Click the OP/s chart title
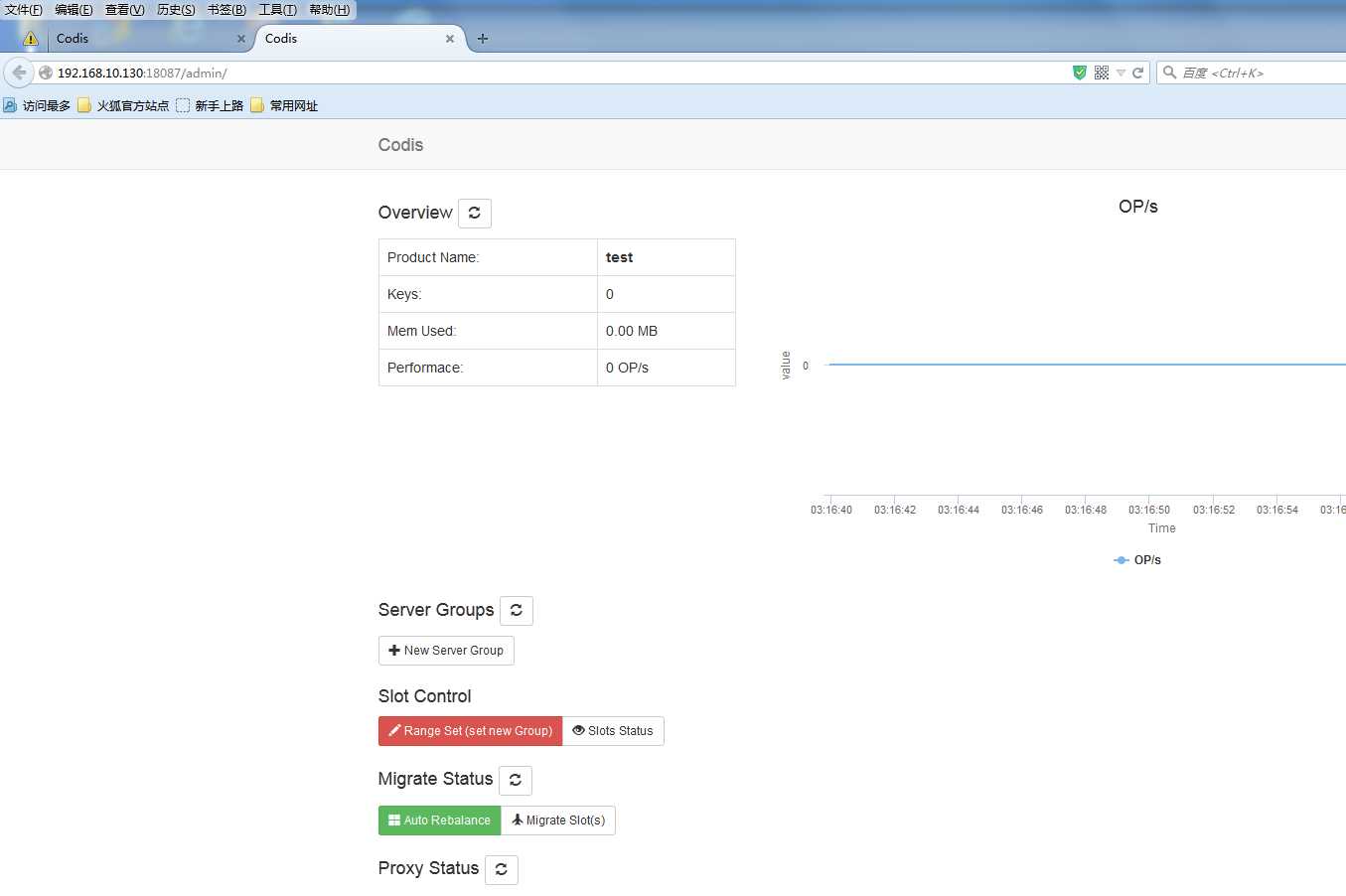 click(1138, 207)
